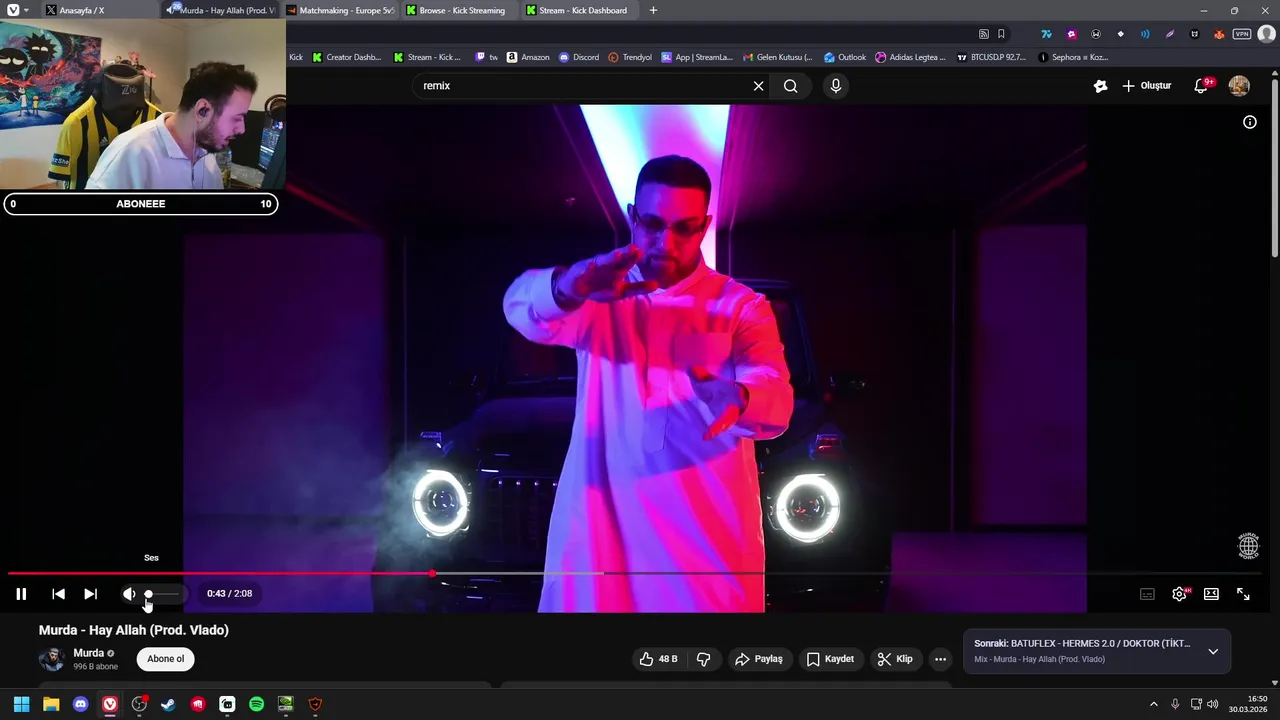Open File Explorer from taskbar
1280x720 pixels.
[x=51, y=704]
